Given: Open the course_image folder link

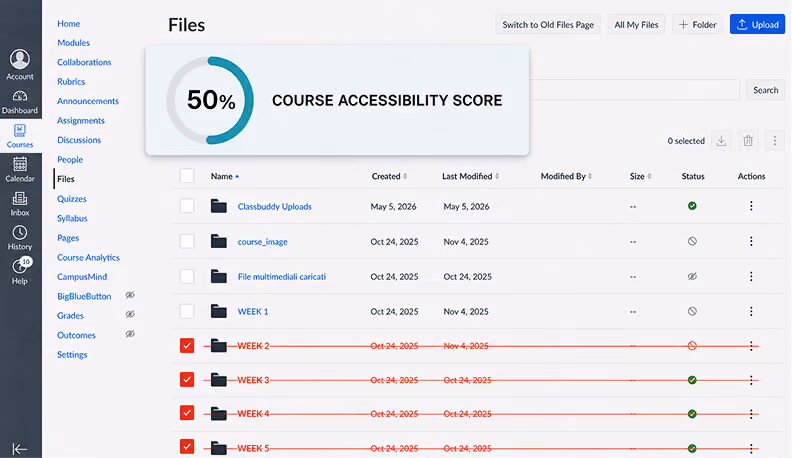Looking at the screenshot, I should (263, 242).
